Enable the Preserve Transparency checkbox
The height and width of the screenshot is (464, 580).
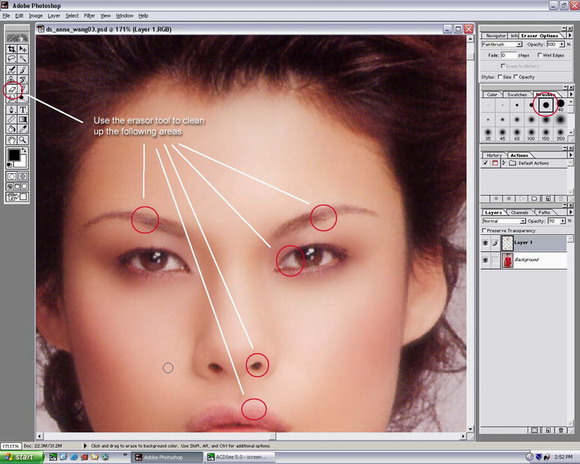tap(484, 231)
